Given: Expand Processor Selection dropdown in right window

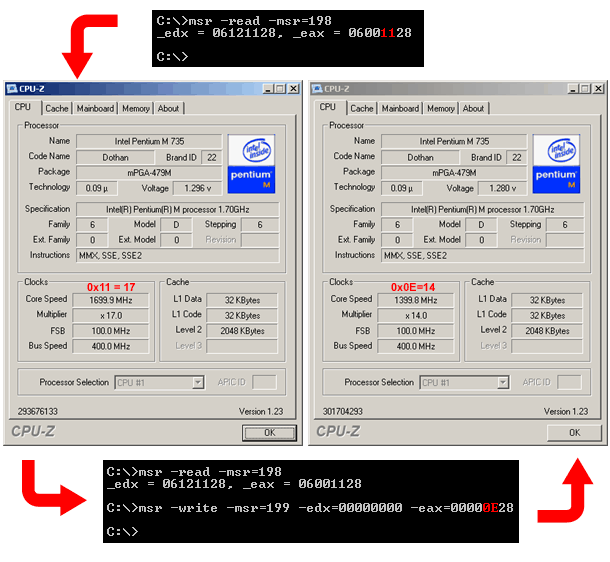Looking at the screenshot, I should (503, 383).
